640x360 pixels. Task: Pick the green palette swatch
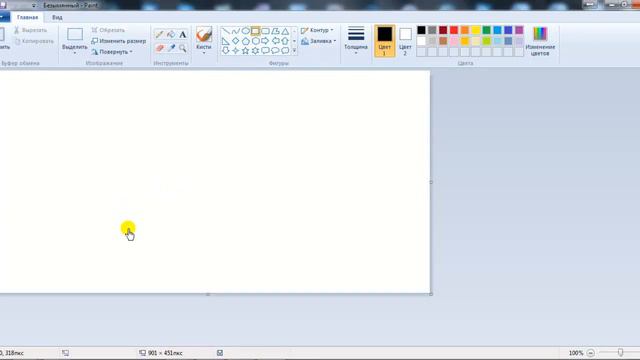coord(487,30)
